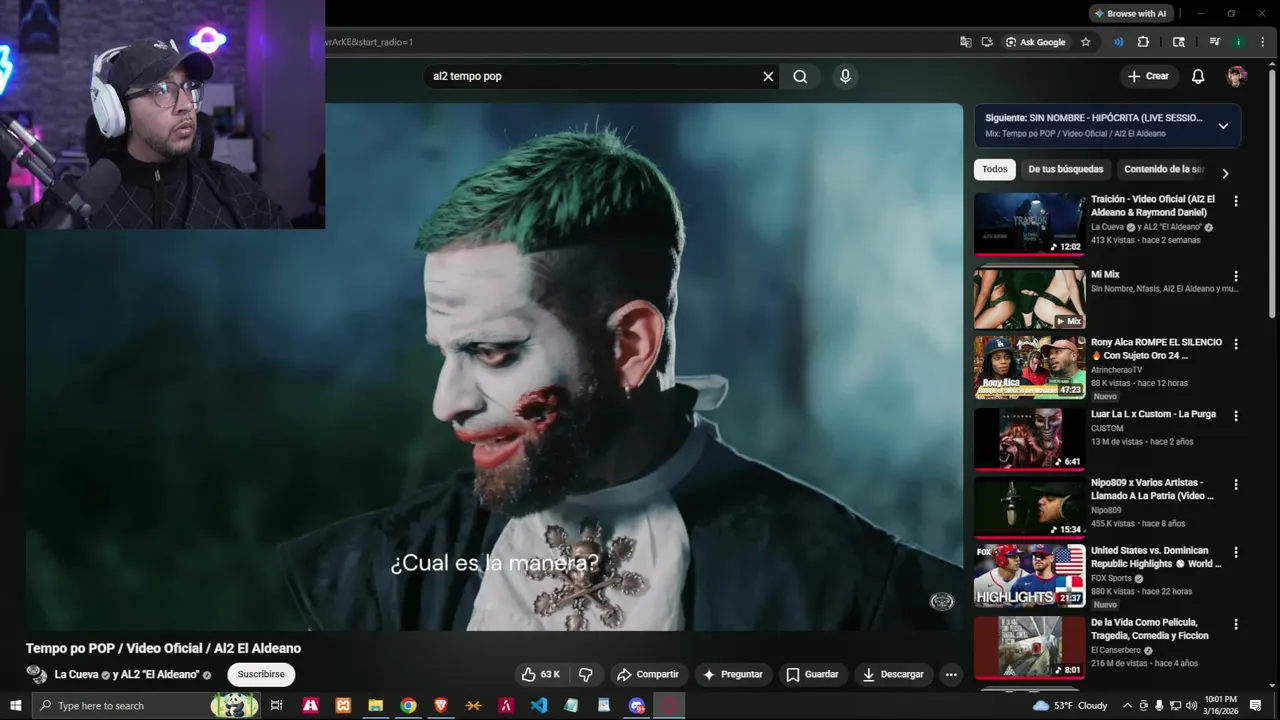Open more actions menu beside Descargar

tap(951, 674)
